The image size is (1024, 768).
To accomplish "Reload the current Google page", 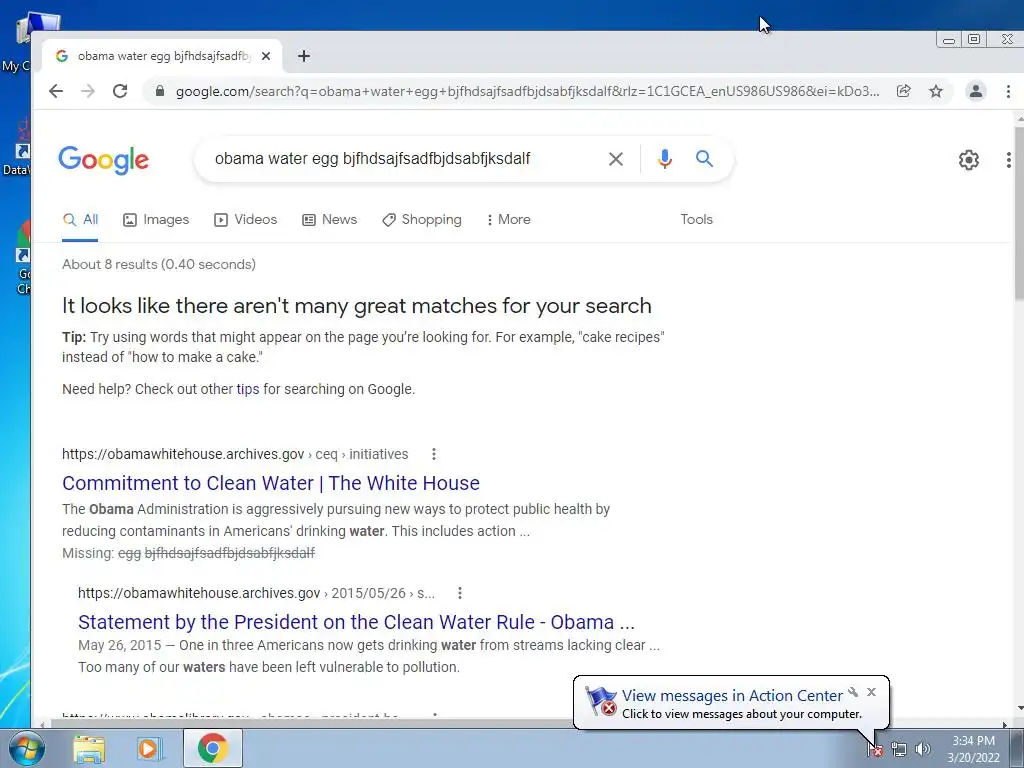I will tap(120, 91).
